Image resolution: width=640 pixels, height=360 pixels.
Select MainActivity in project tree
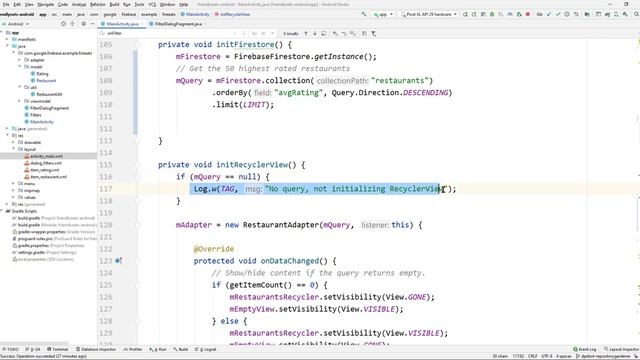[39, 122]
